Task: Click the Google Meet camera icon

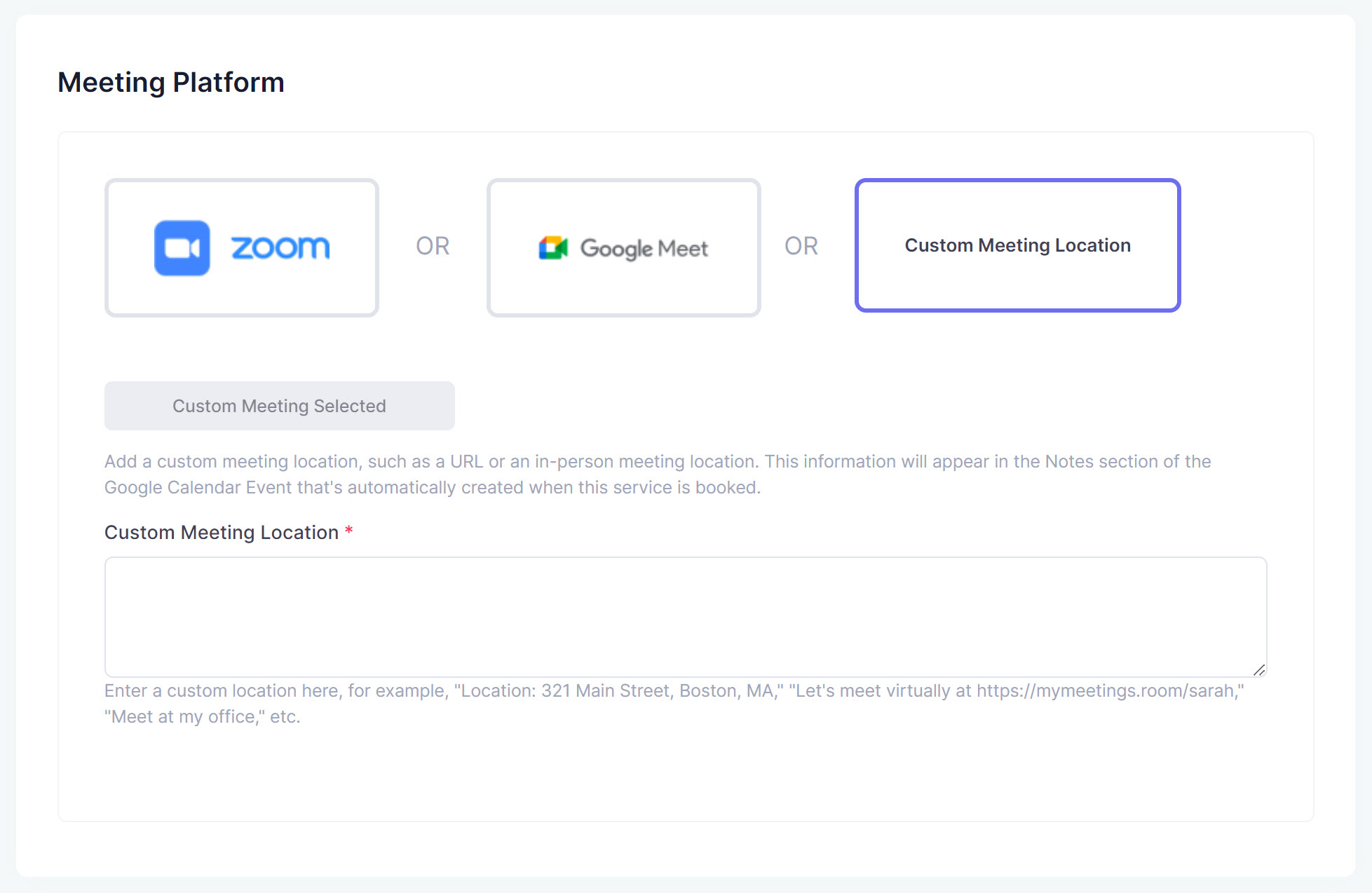Action: coord(552,248)
